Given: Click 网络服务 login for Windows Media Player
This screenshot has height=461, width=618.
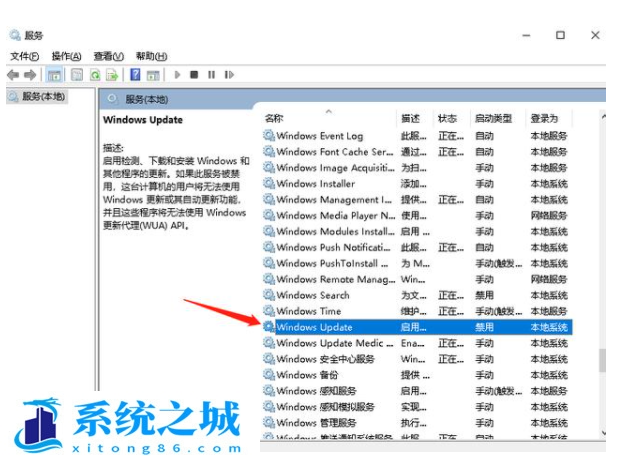Looking at the screenshot, I should point(549,216).
